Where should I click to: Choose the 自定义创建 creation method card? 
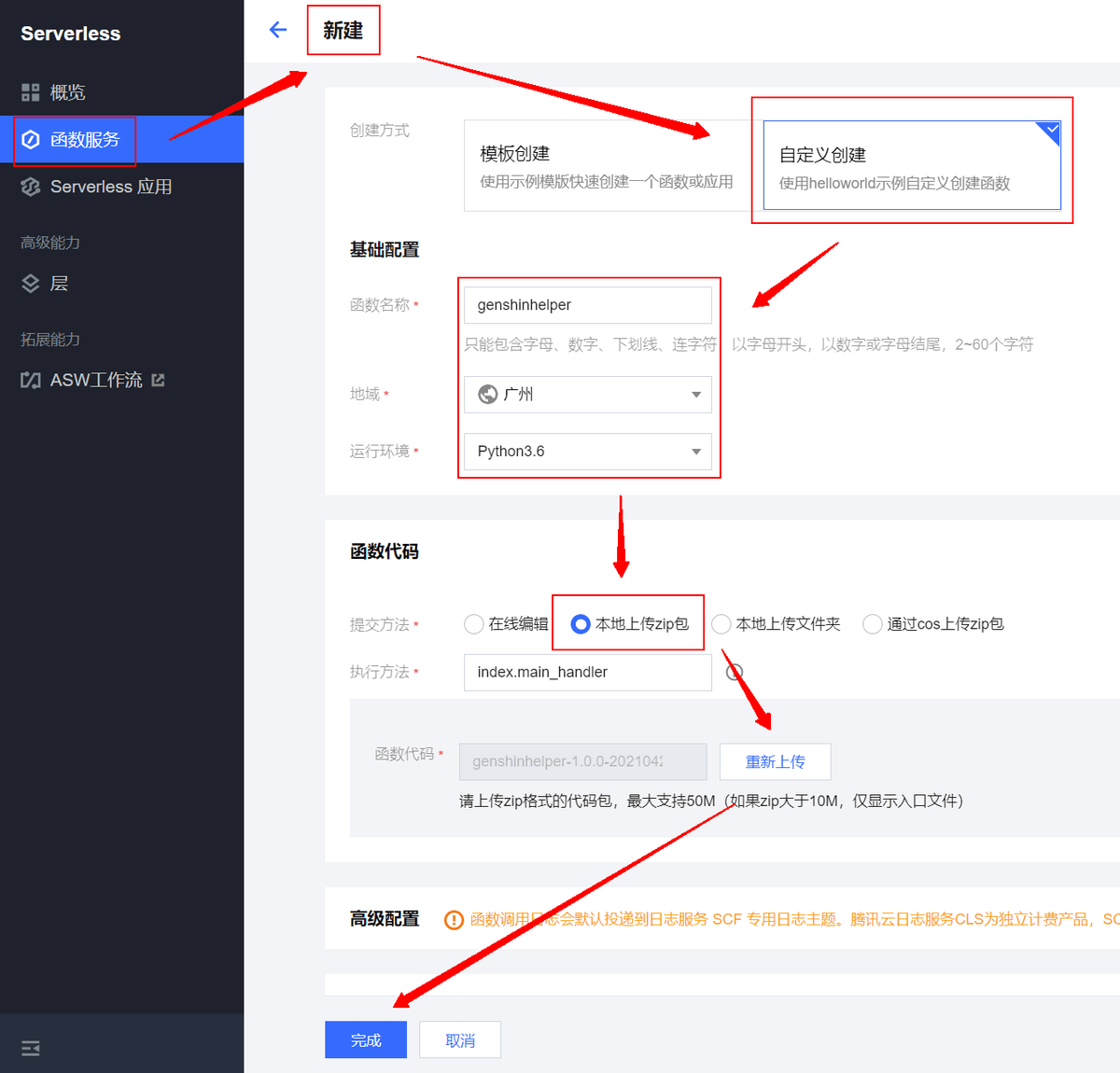coord(912,166)
